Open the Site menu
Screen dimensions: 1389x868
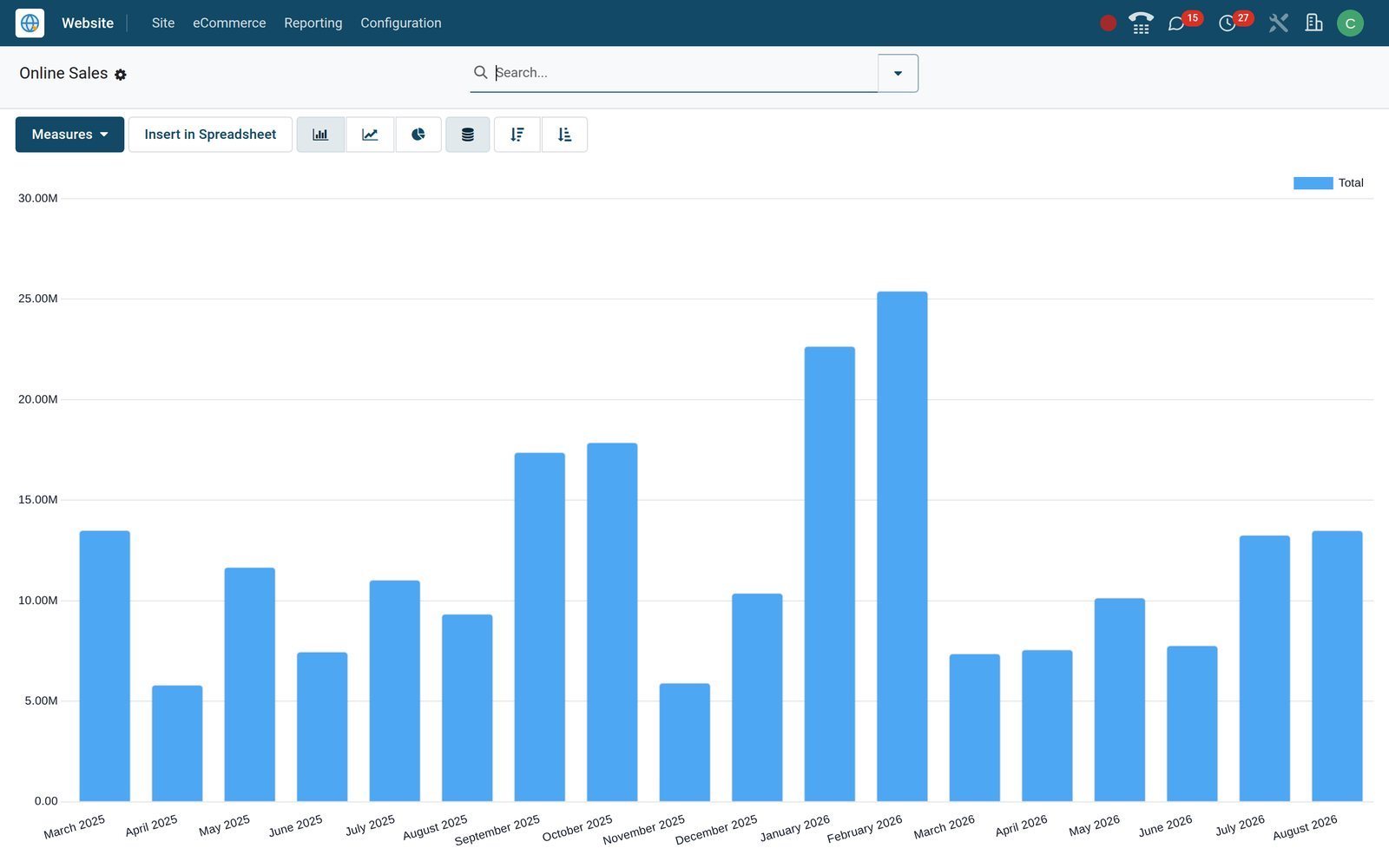[163, 23]
